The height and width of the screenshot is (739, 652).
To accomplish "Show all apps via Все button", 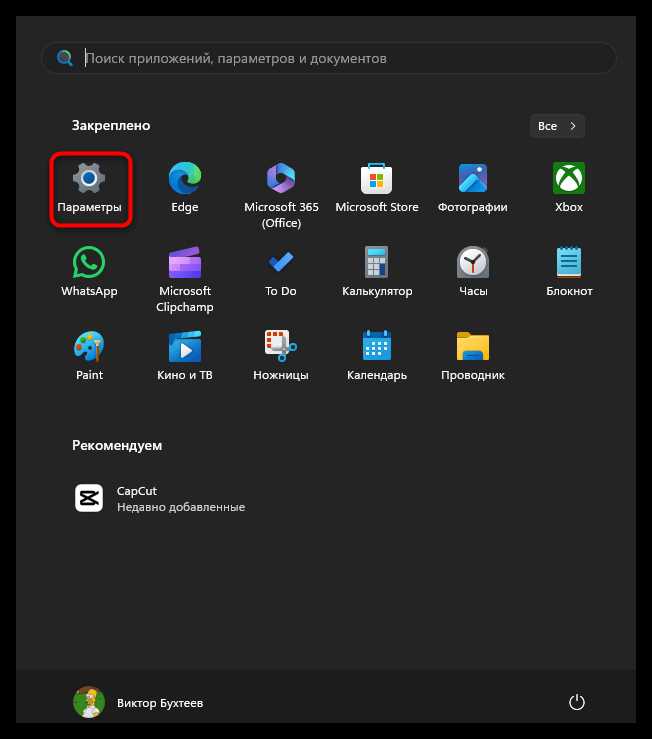I will tap(557, 126).
